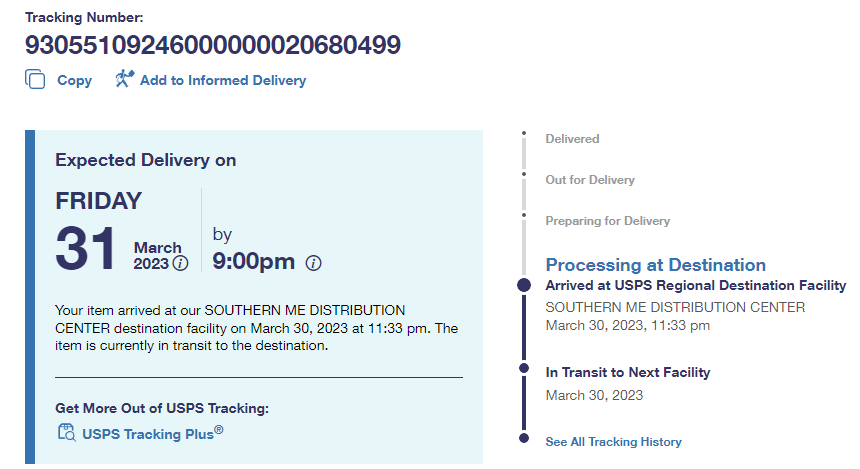860x469 pixels.
Task: Click the filled timeline dot for Arrived at Facility
Action: [523, 285]
